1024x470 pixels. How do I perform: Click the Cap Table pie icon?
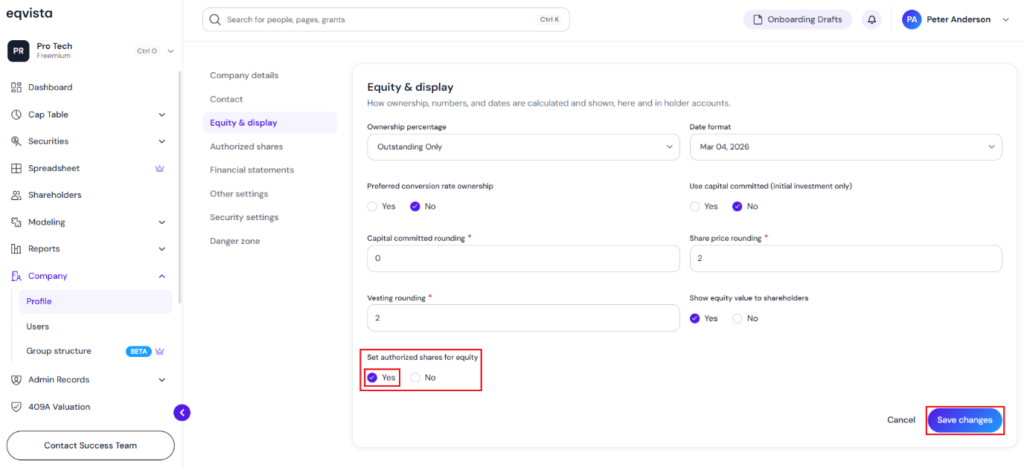point(17,114)
